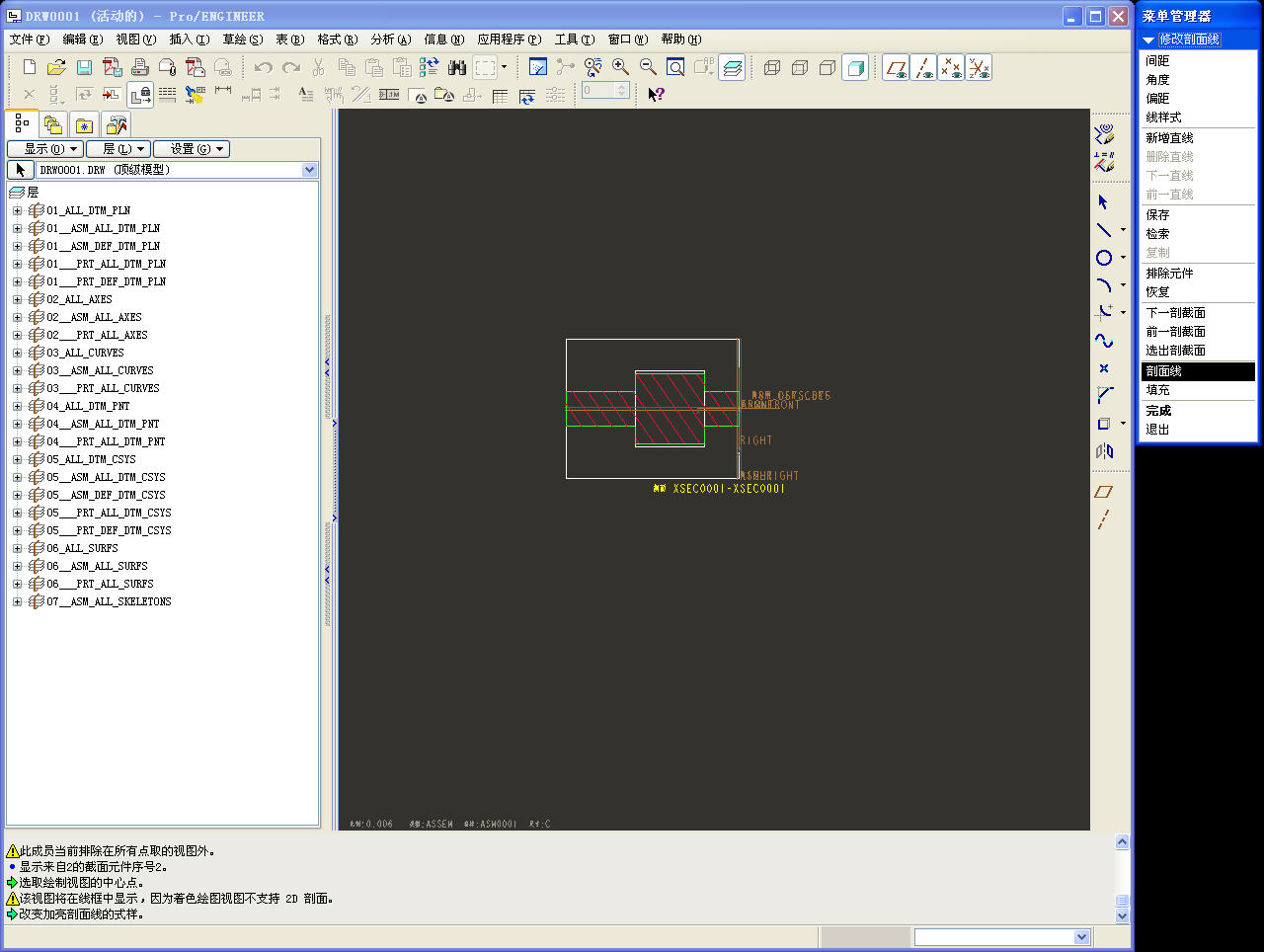Click the mirror tool in the sketch toolbar
This screenshot has height=952, width=1264.
(1104, 451)
